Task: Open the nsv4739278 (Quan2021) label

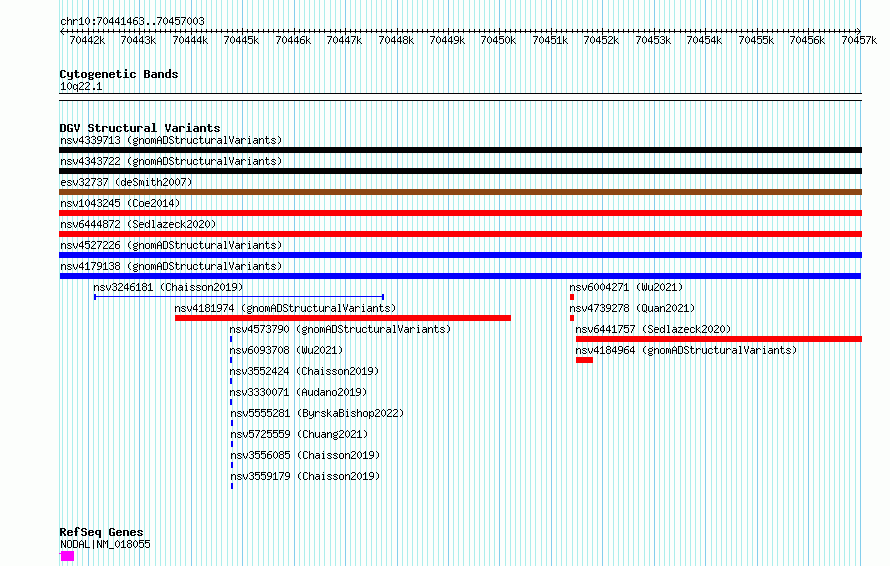Action: [632, 308]
